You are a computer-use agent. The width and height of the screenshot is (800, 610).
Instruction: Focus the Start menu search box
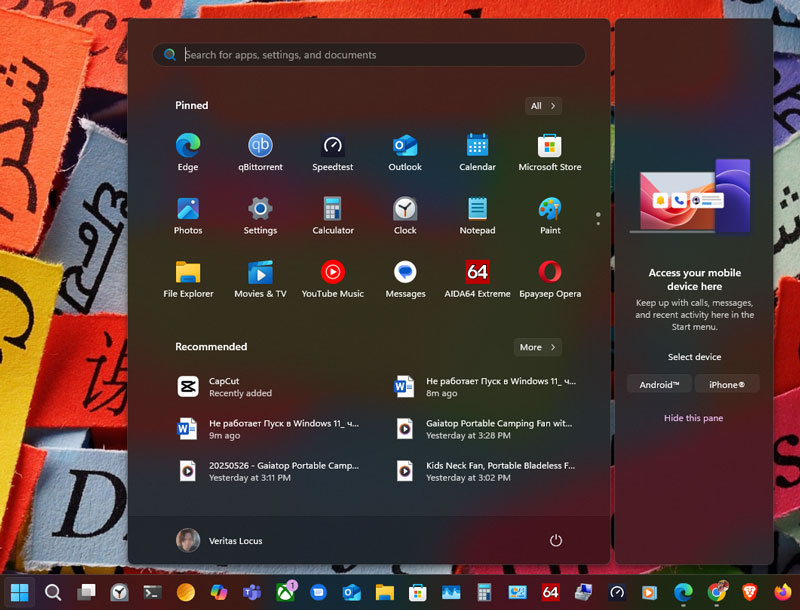click(x=369, y=55)
